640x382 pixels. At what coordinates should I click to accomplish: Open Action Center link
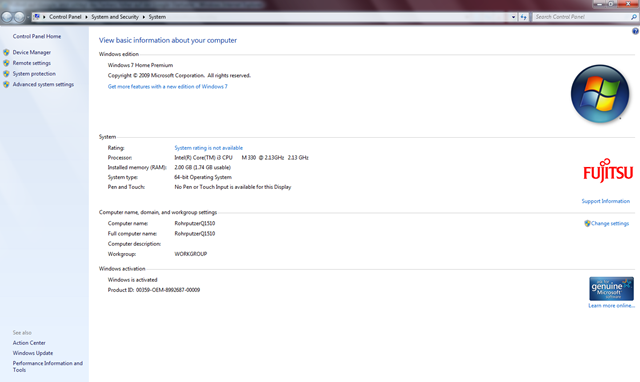coord(29,343)
